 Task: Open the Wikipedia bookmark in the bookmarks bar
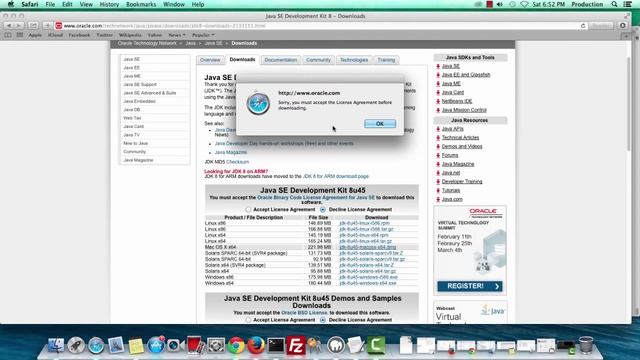130,35
